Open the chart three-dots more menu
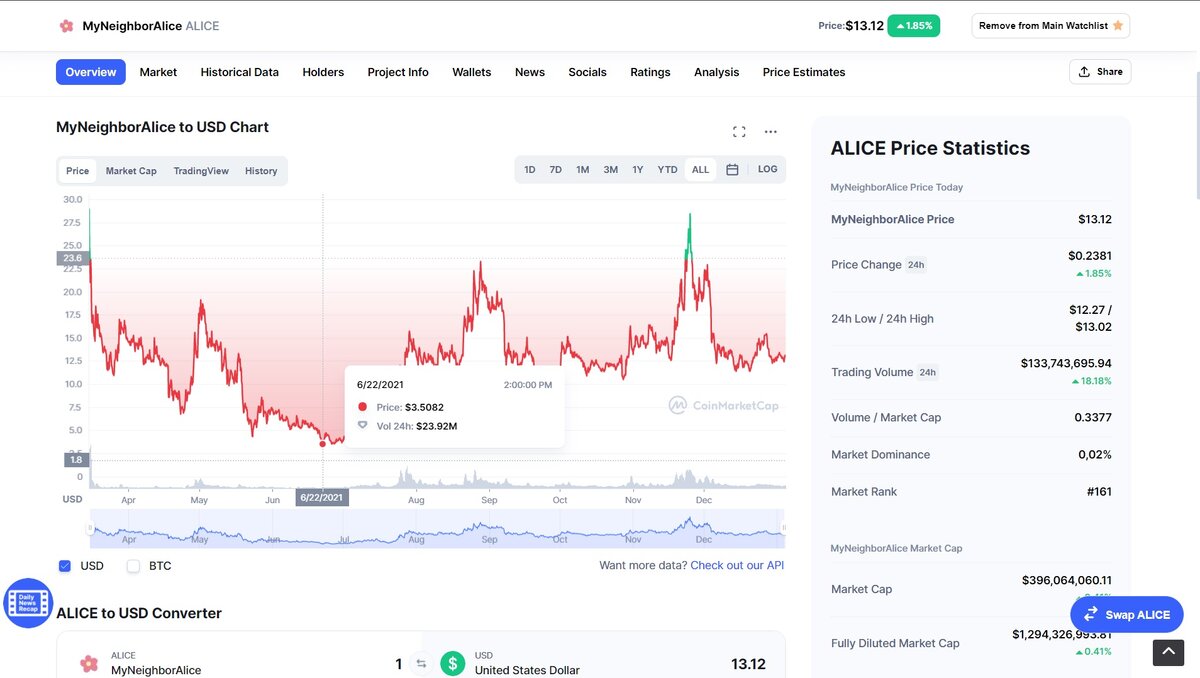1200x678 pixels. coord(770,131)
